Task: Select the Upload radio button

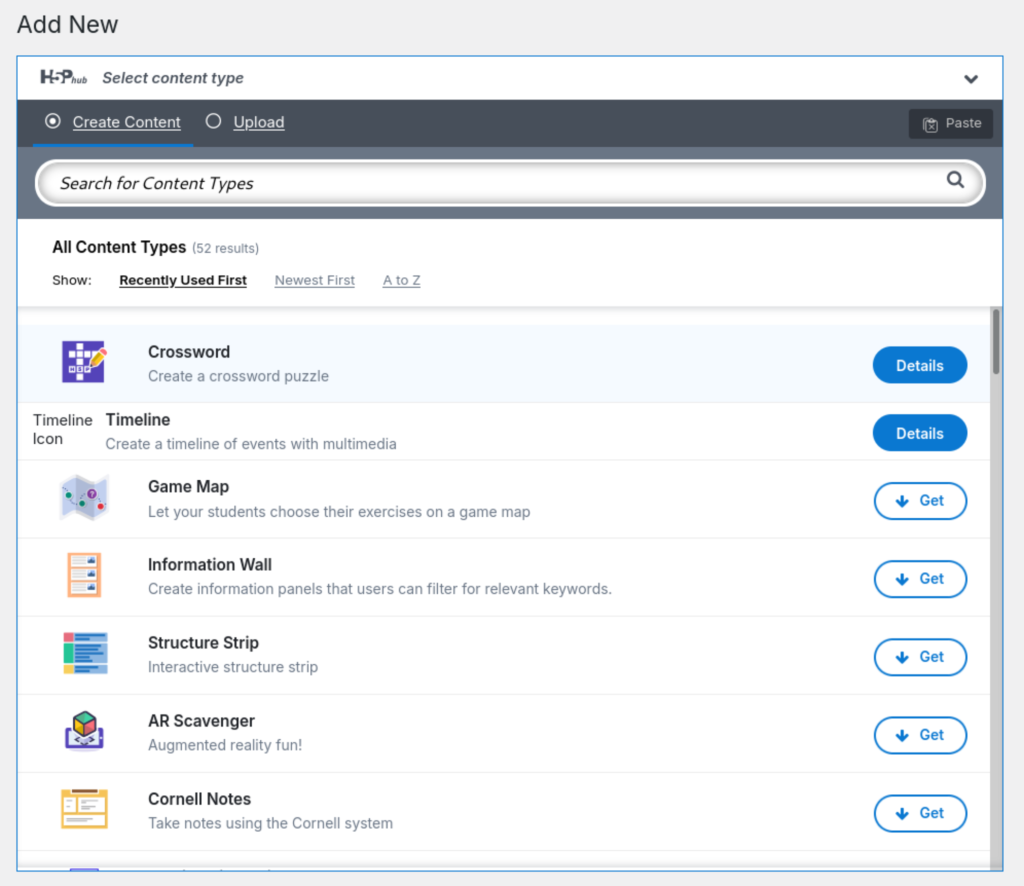Action: tap(213, 122)
